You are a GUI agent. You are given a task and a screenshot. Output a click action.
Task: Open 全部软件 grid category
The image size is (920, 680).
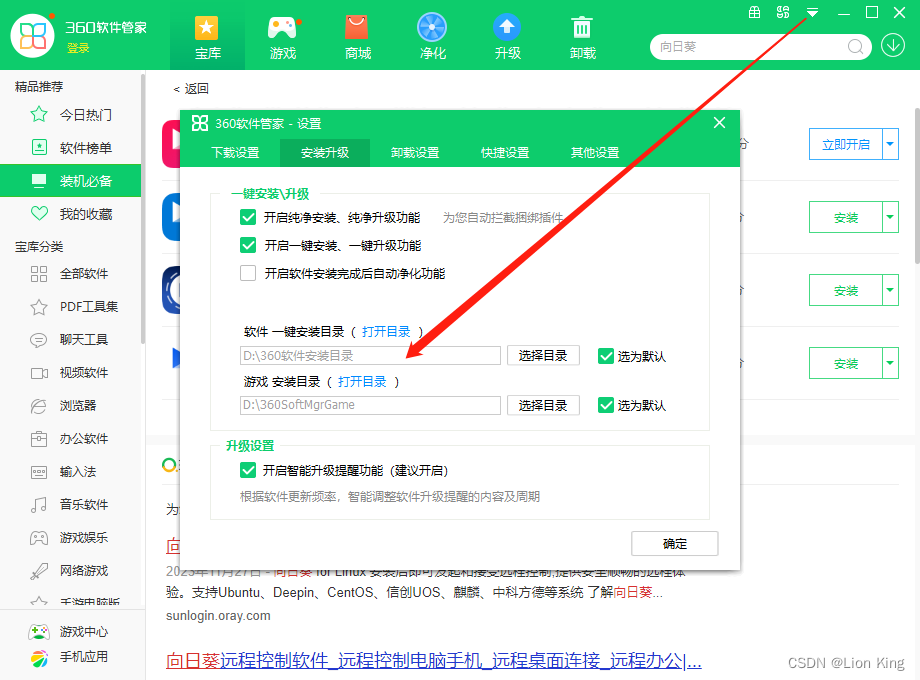(69, 274)
